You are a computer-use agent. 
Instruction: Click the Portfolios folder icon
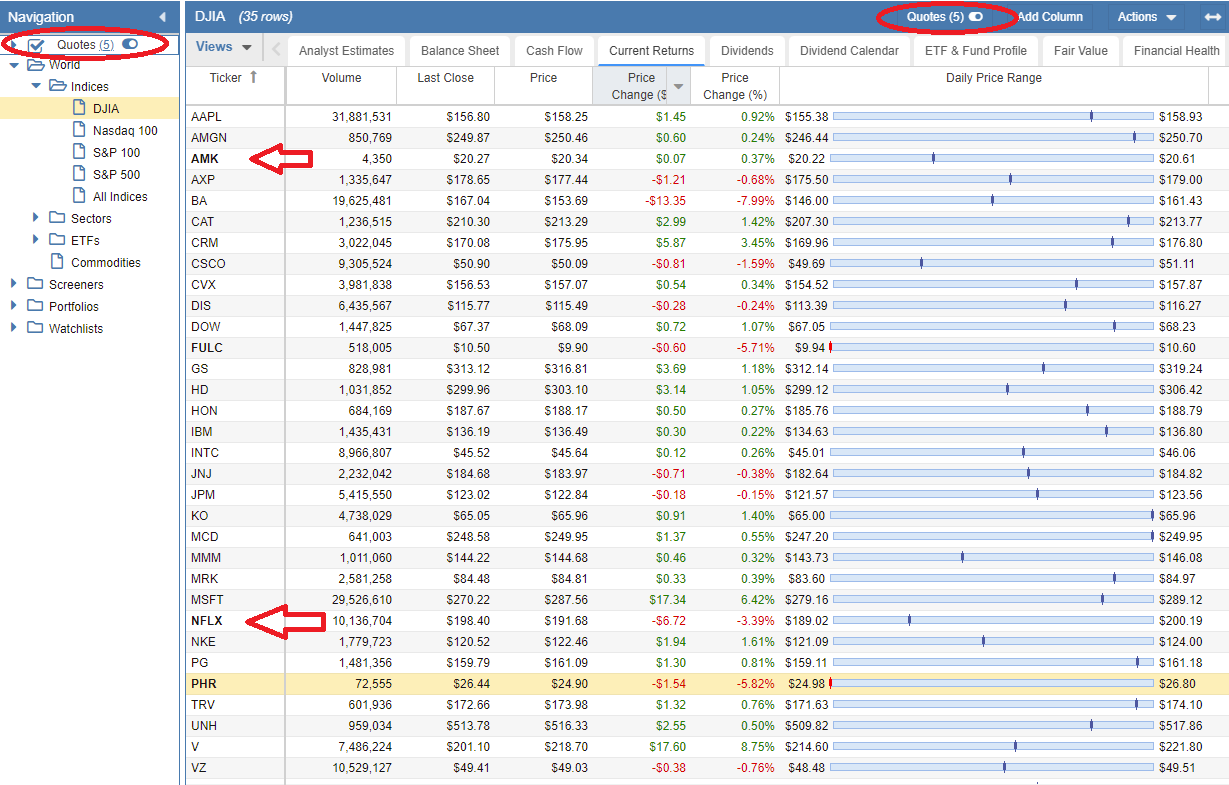click(36, 306)
